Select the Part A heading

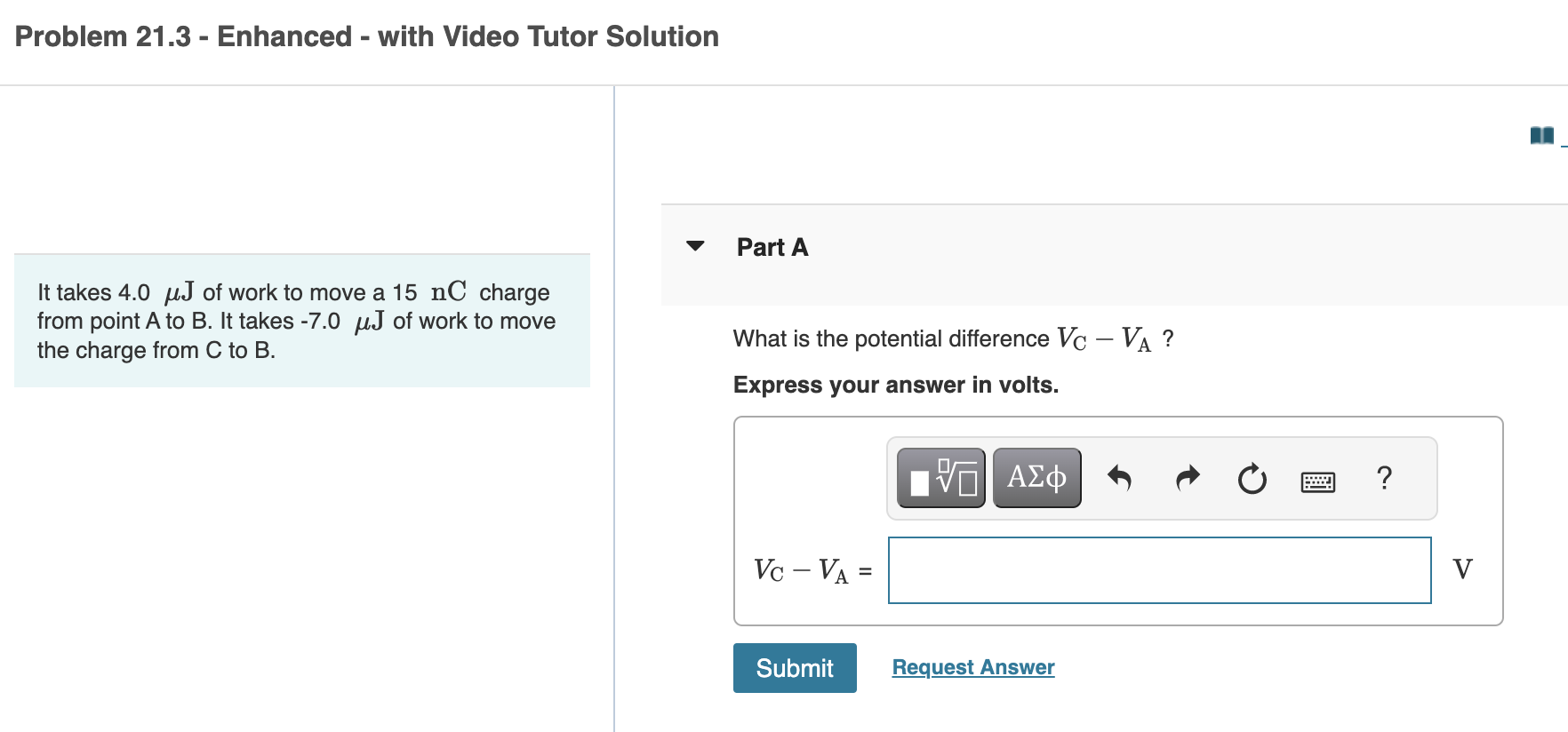tap(772, 247)
